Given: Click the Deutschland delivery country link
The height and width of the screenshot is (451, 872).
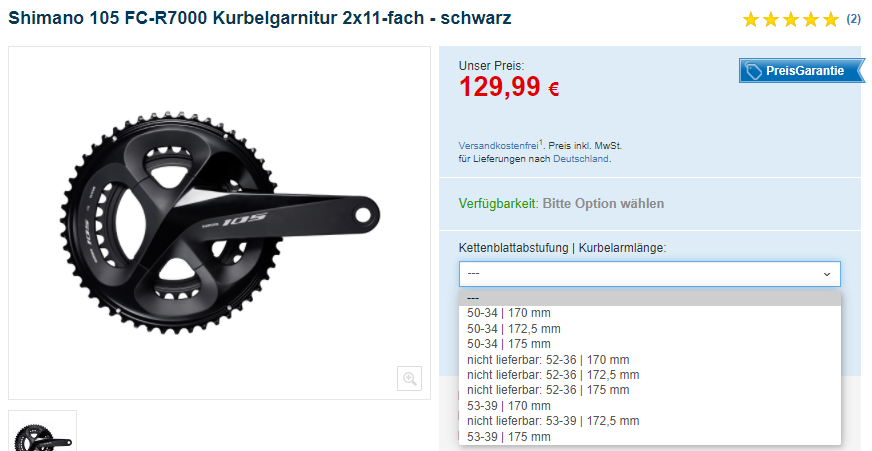Looking at the screenshot, I should pos(581,159).
